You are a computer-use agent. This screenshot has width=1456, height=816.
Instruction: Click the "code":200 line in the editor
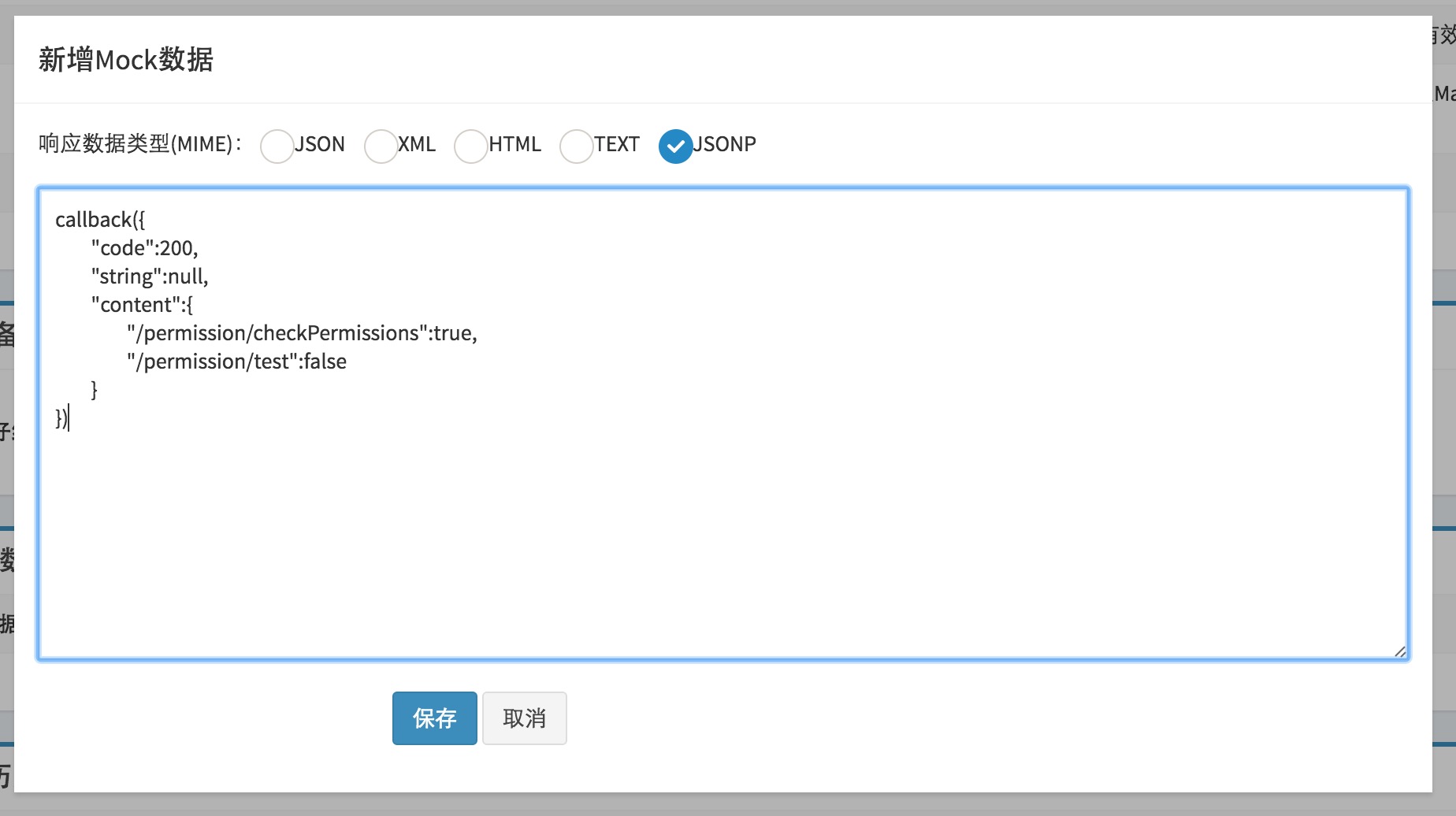(x=144, y=248)
